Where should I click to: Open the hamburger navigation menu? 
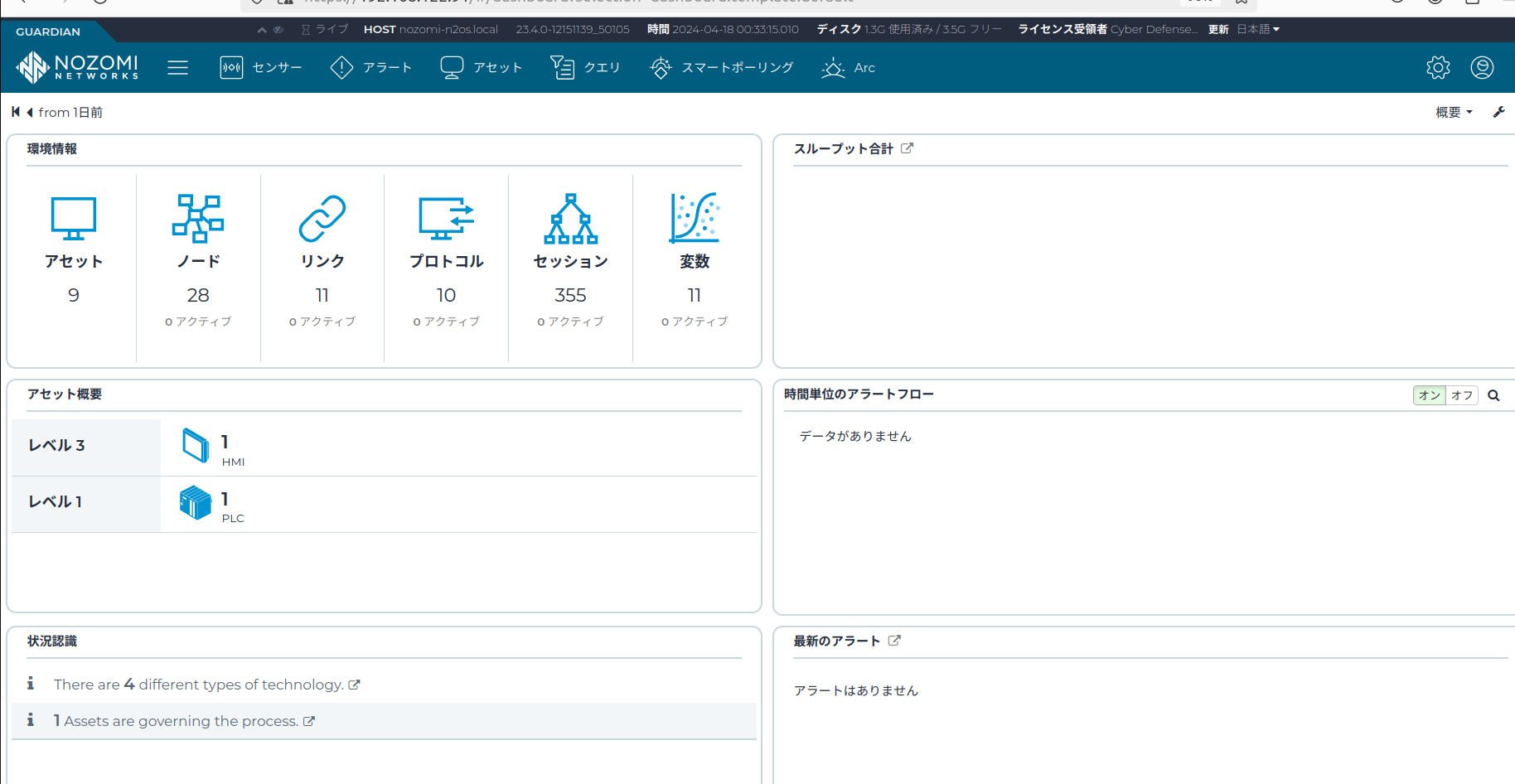tap(177, 67)
